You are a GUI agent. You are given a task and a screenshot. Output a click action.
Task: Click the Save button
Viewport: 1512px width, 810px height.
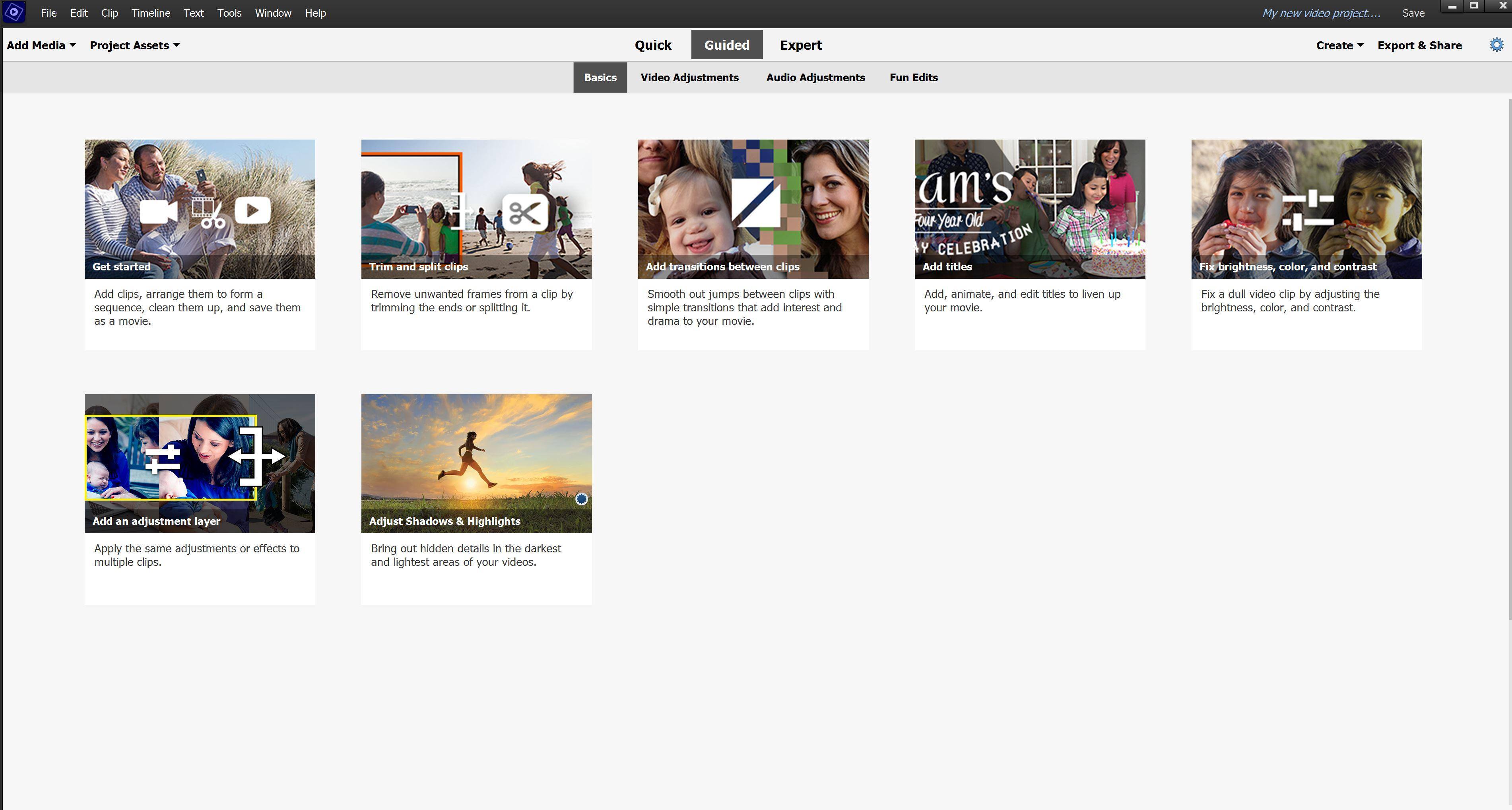click(1413, 13)
